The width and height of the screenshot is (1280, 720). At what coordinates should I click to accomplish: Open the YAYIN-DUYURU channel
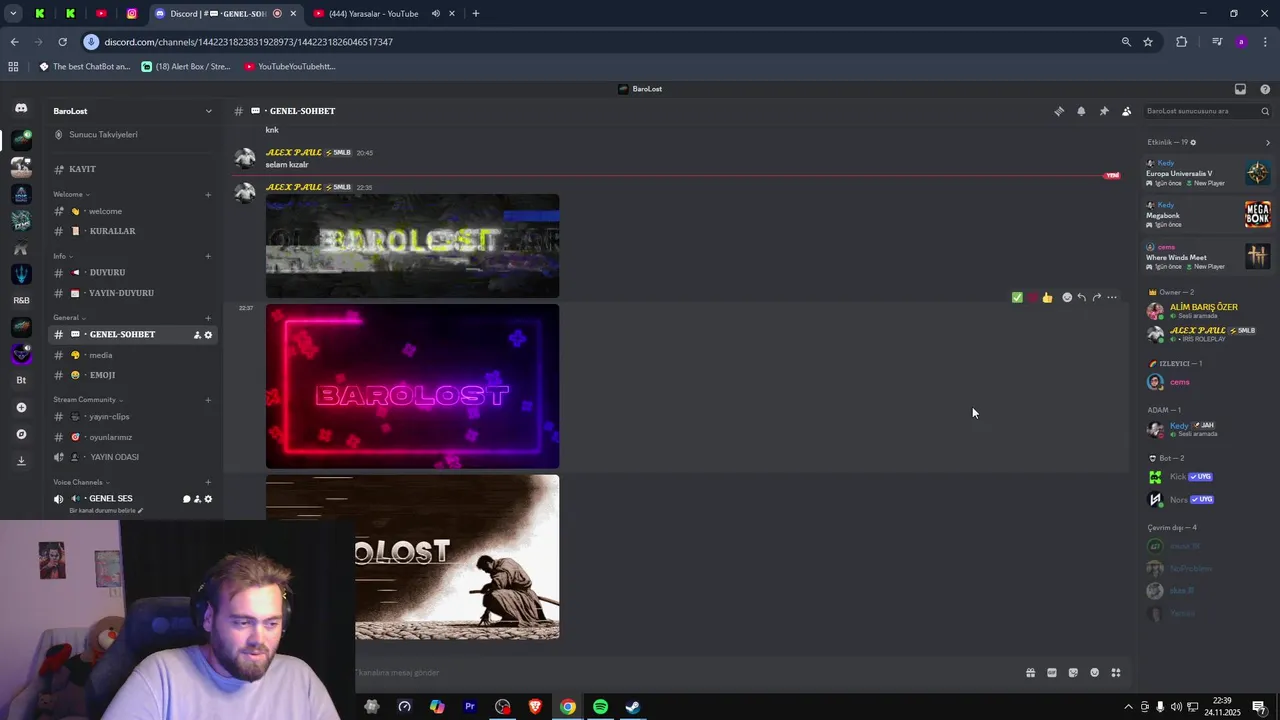[x=133, y=293]
